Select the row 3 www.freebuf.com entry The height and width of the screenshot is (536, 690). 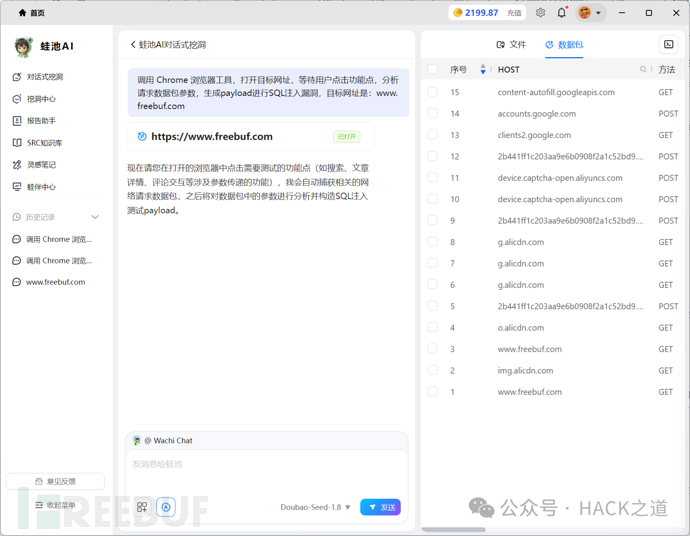pos(530,349)
